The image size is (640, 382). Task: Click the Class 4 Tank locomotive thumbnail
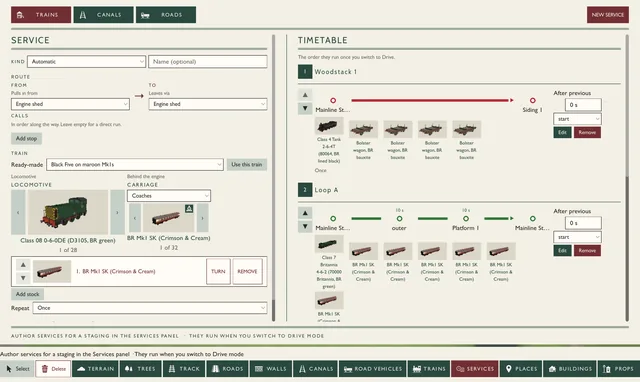[x=329, y=126]
